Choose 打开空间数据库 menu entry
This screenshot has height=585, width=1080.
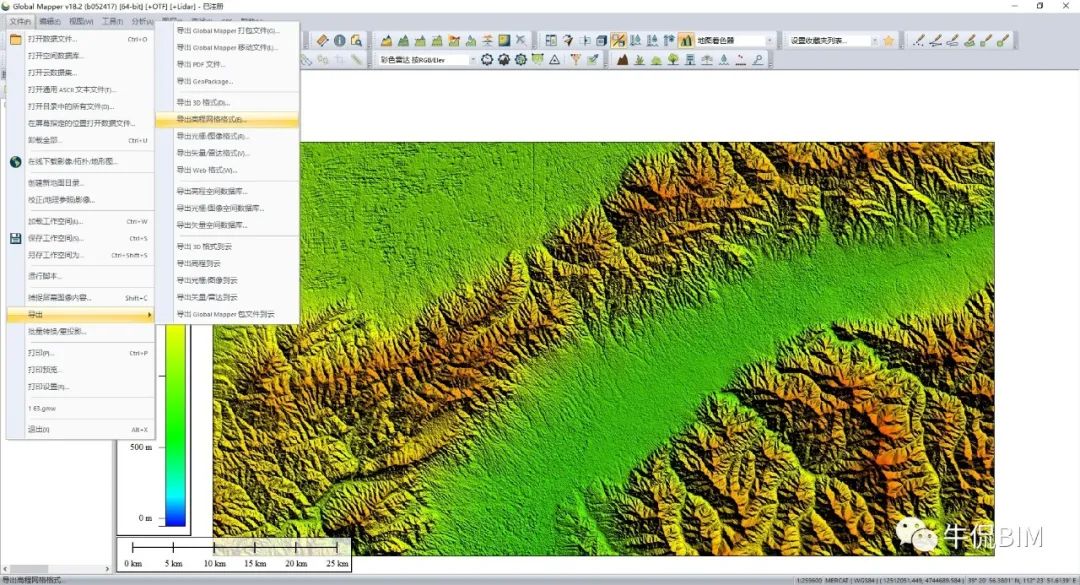click(x=80, y=56)
